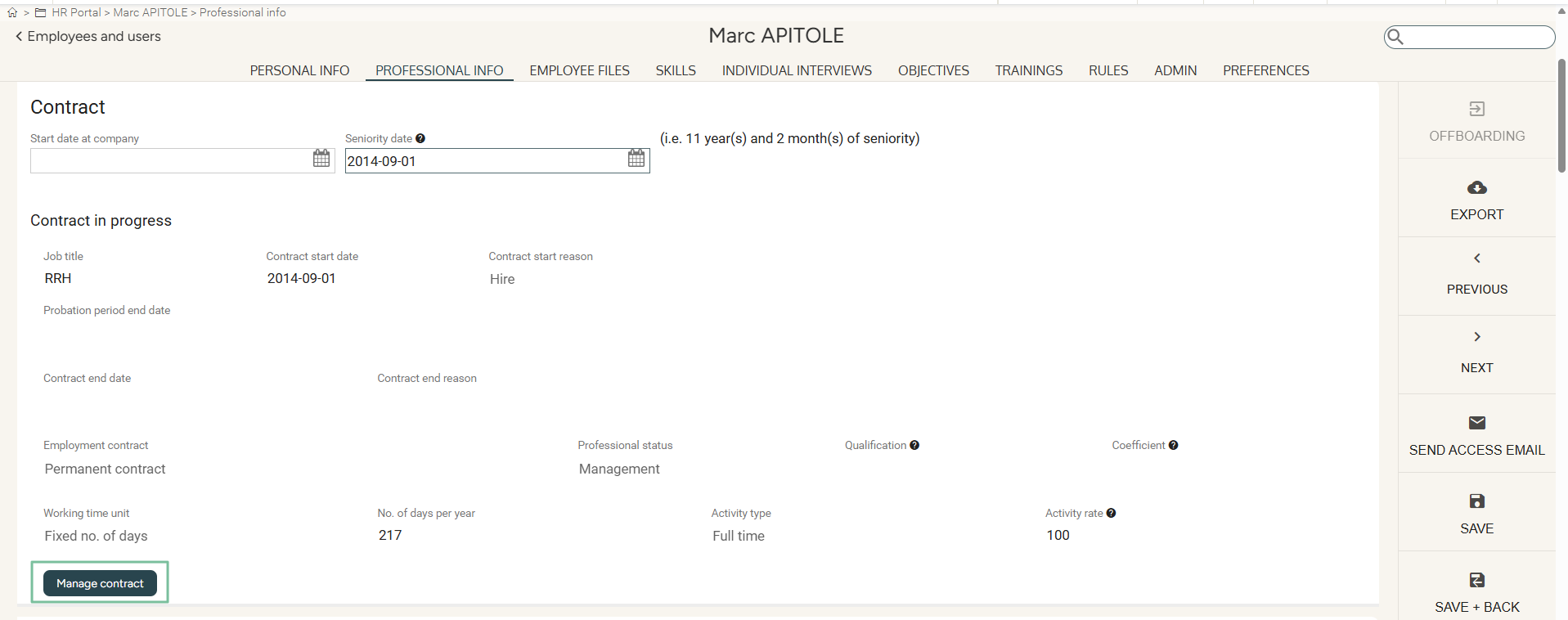Click the Export cloud download icon

(1476, 188)
